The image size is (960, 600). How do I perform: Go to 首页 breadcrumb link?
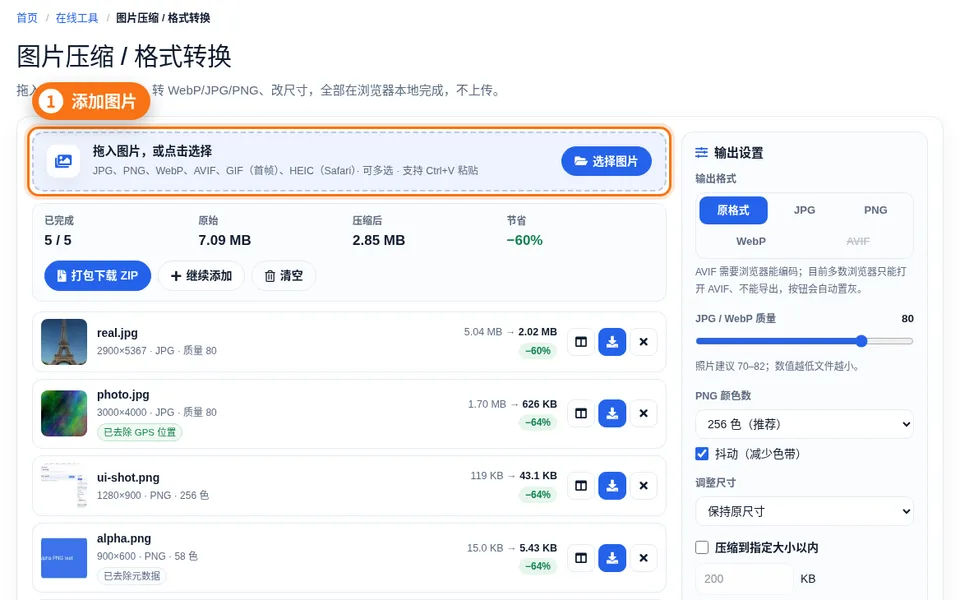pyautogui.click(x=27, y=18)
